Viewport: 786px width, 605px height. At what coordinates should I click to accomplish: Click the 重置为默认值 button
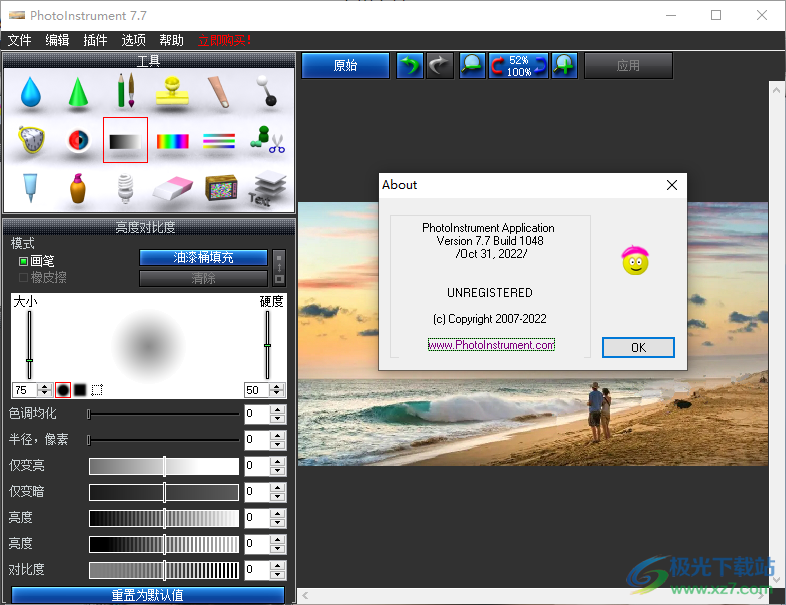(x=148, y=595)
